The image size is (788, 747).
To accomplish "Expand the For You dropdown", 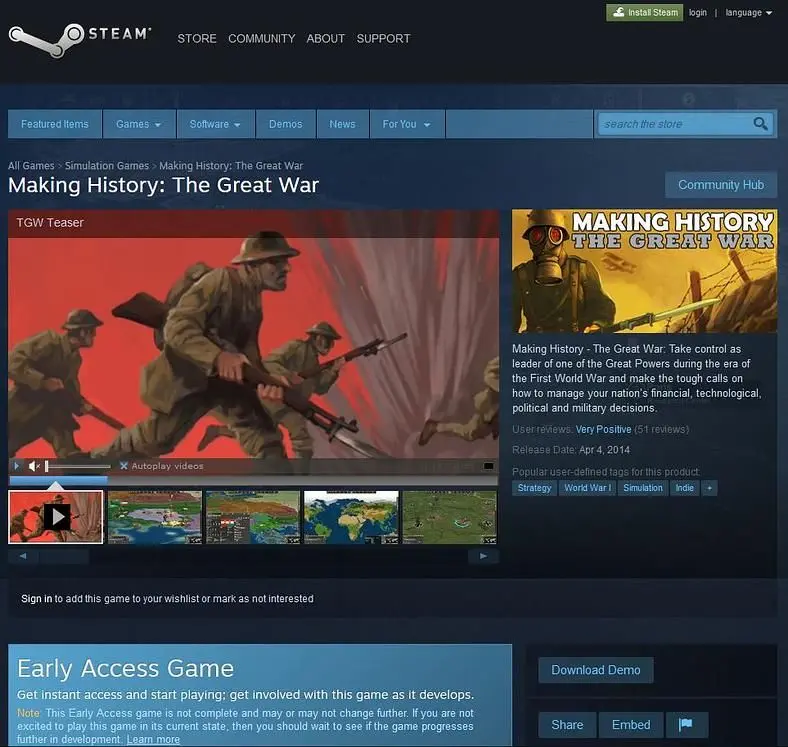I will click(x=407, y=124).
